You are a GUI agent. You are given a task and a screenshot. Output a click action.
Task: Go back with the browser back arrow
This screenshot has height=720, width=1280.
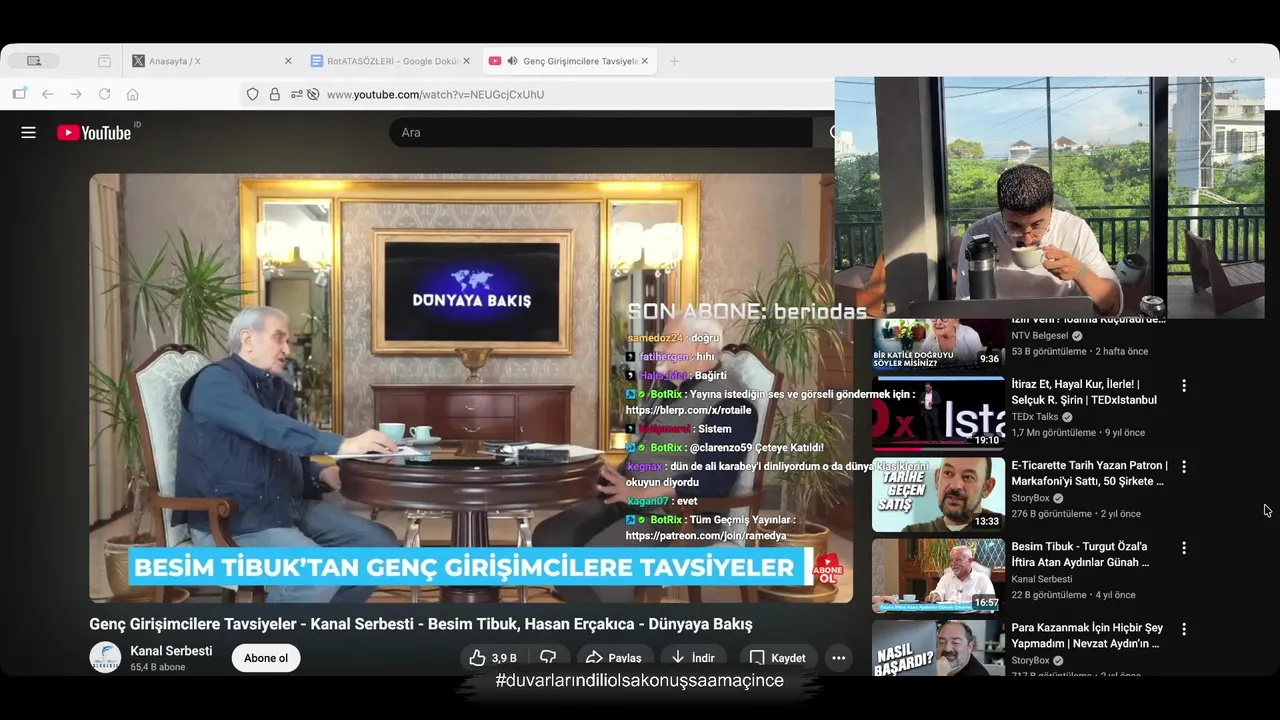[47, 94]
